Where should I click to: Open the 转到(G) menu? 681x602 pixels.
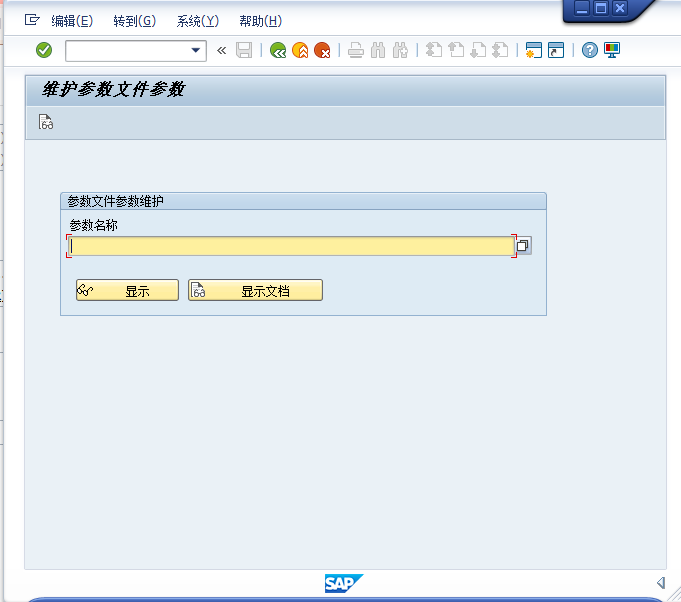(134, 21)
